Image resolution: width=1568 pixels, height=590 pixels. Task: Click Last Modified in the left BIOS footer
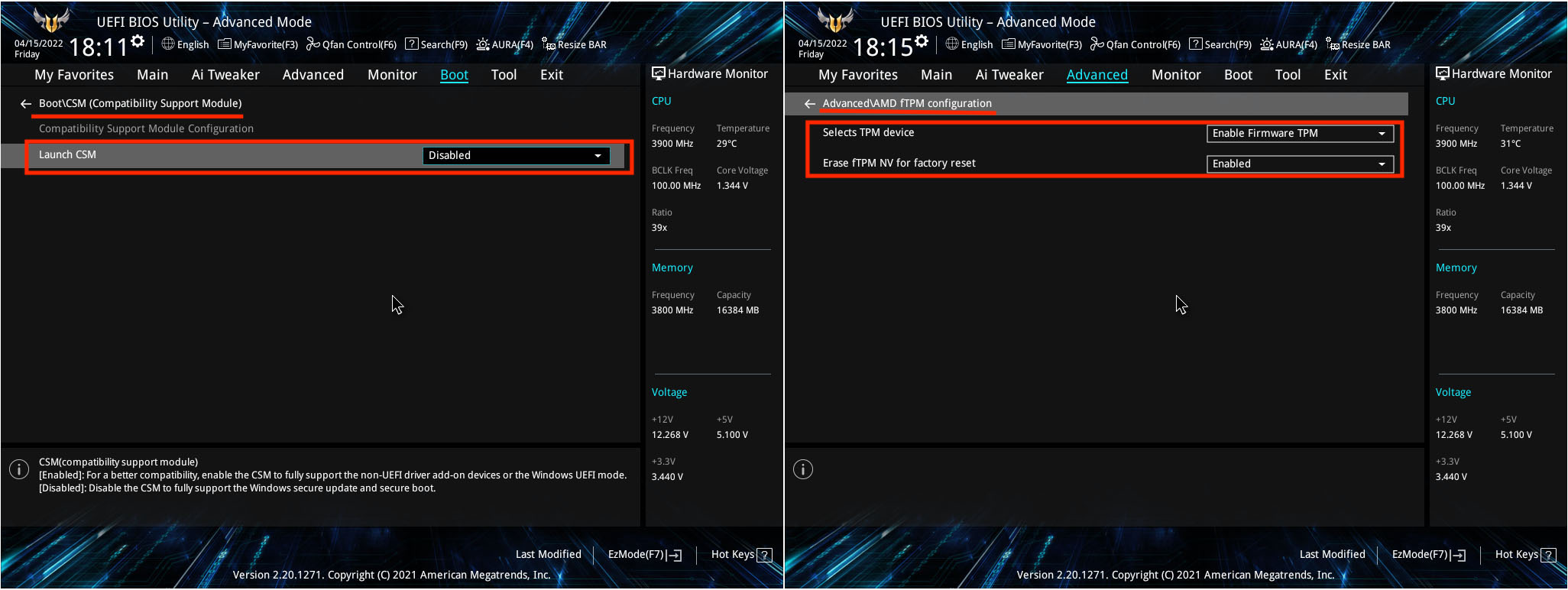point(549,555)
